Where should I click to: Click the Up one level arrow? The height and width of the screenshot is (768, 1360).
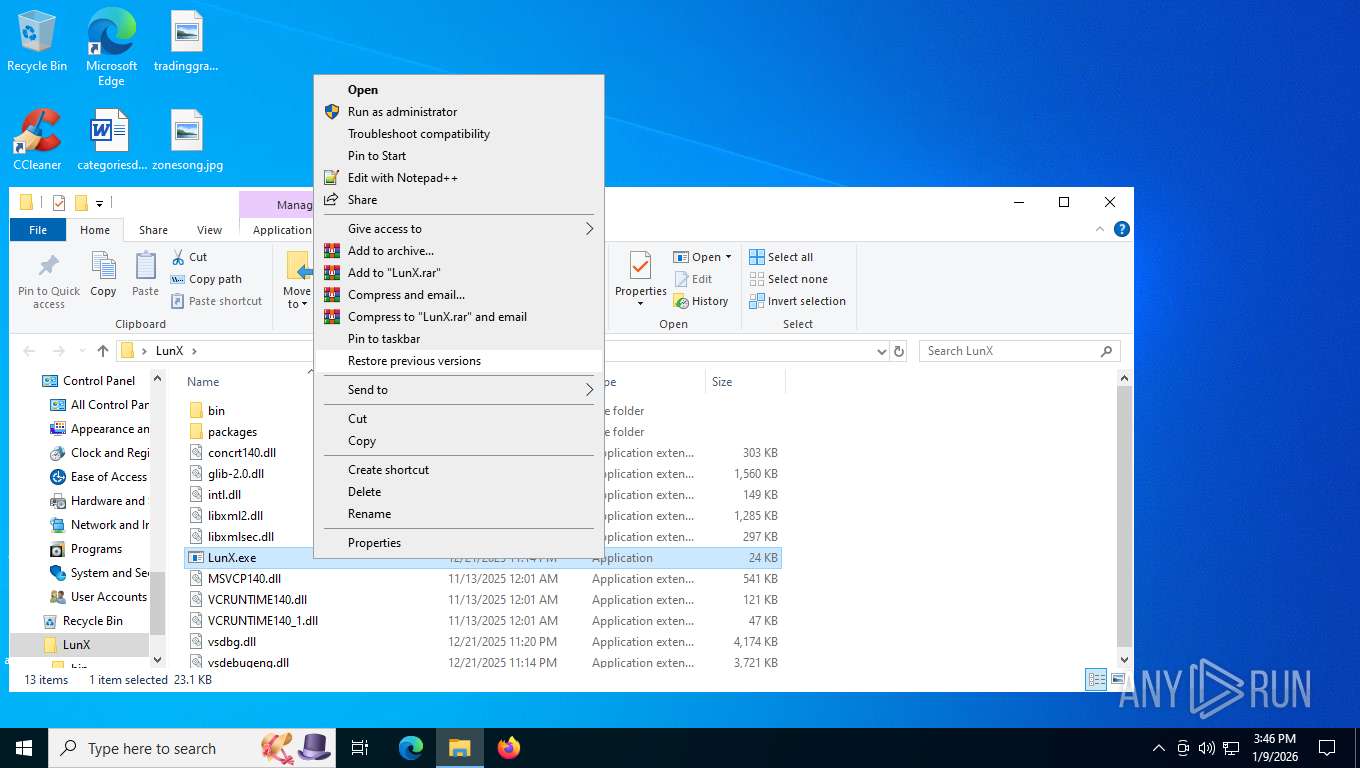point(102,351)
